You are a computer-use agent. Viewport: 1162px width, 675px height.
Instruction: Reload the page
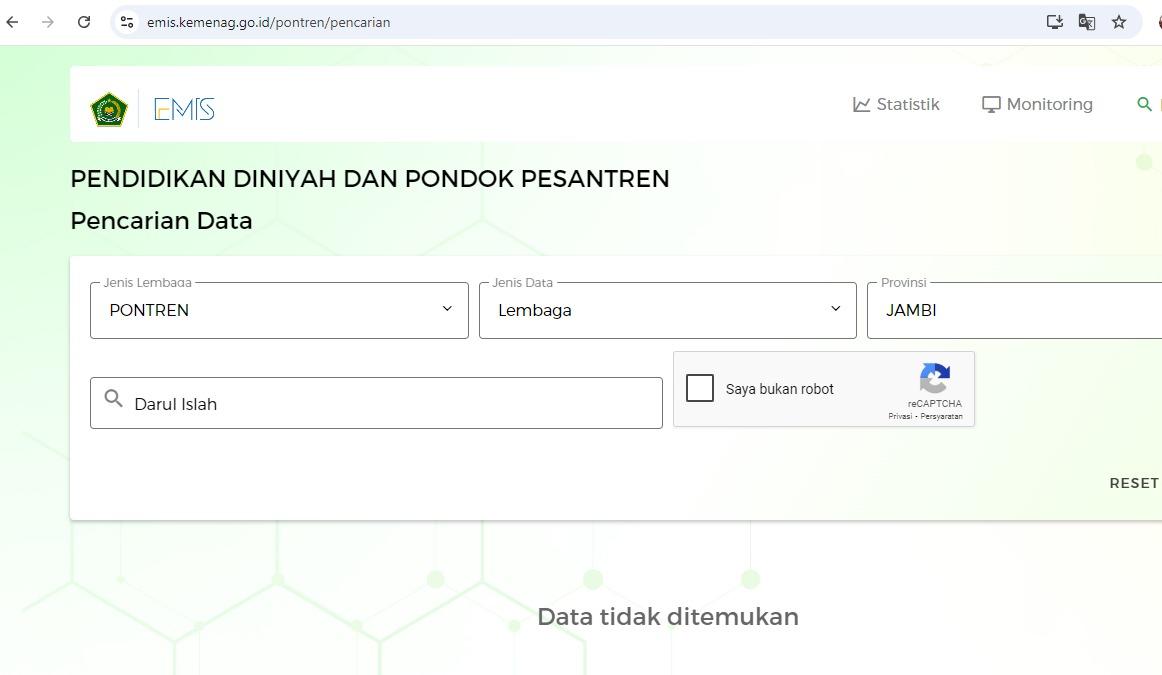[x=84, y=21]
